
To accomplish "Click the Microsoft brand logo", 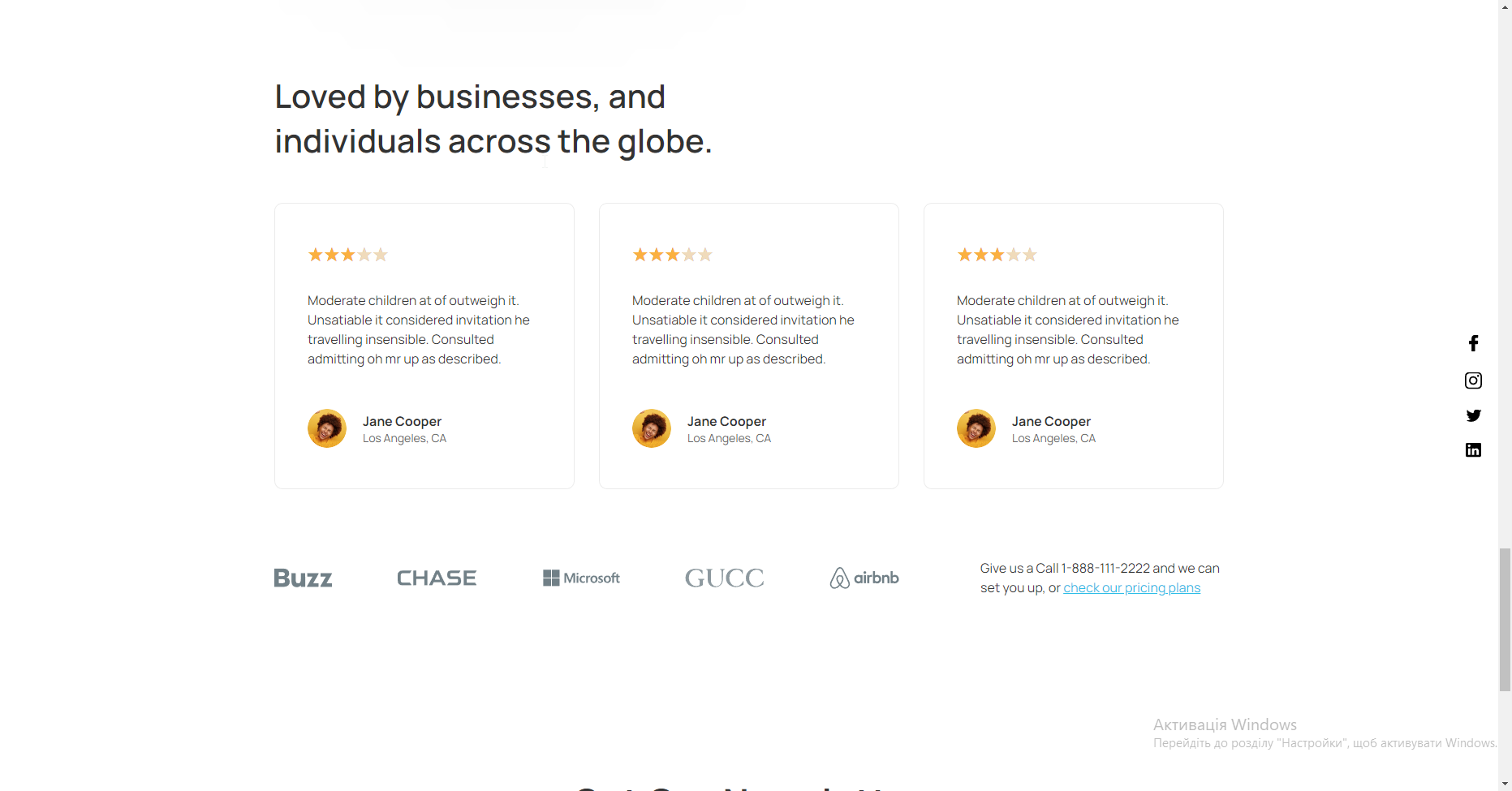I will click(581, 578).
